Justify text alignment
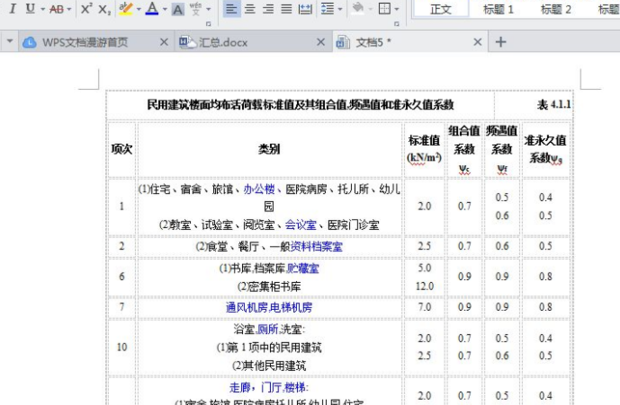 coord(287,9)
